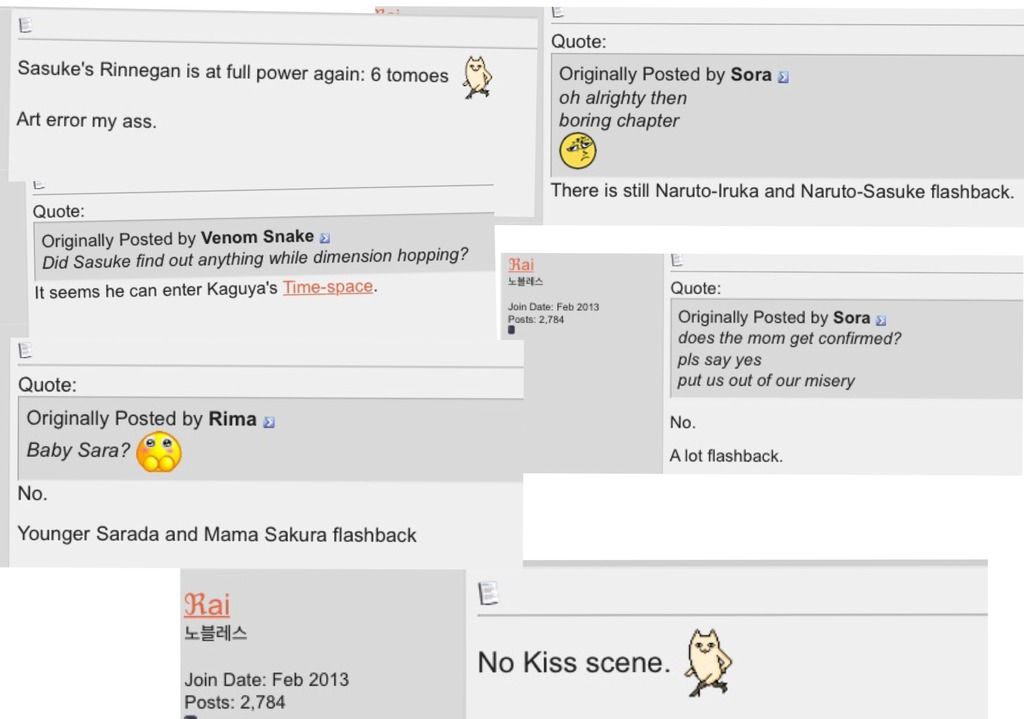
Task: Click the quoted username Rima
Action: pyautogui.click(x=232, y=419)
